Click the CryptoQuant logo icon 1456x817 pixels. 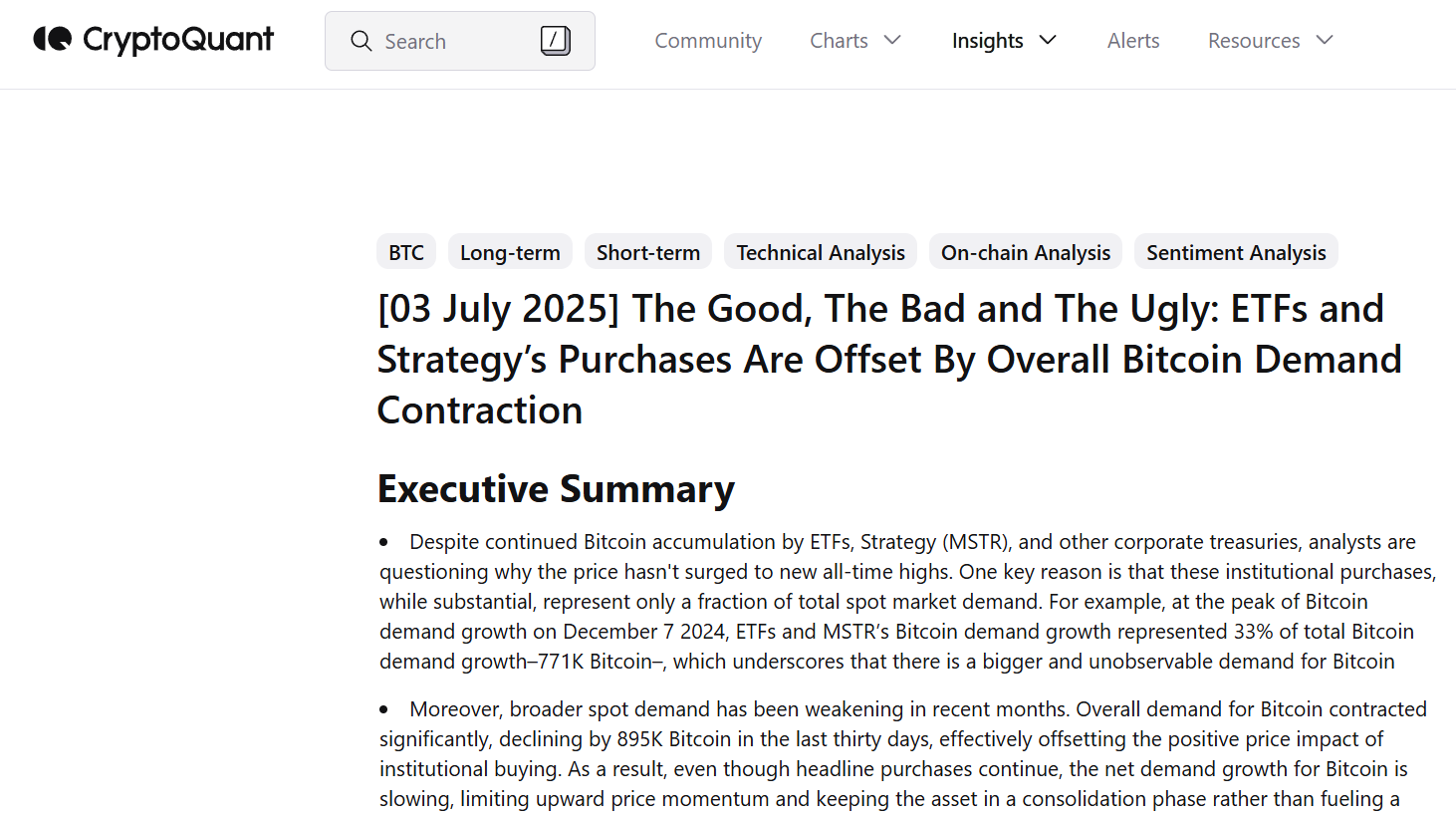(x=53, y=39)
